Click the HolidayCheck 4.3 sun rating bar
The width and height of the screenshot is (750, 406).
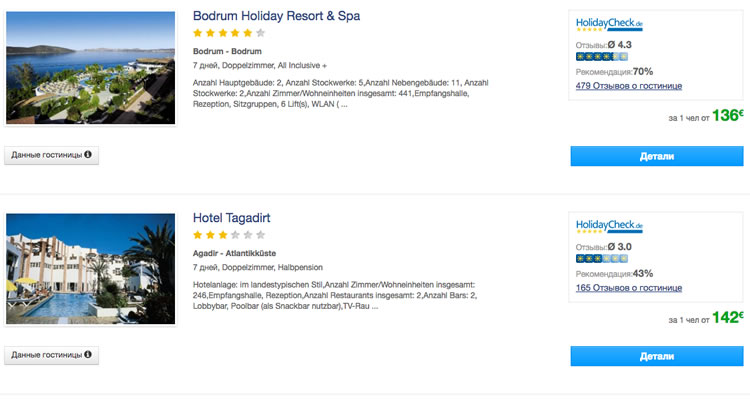602,57
